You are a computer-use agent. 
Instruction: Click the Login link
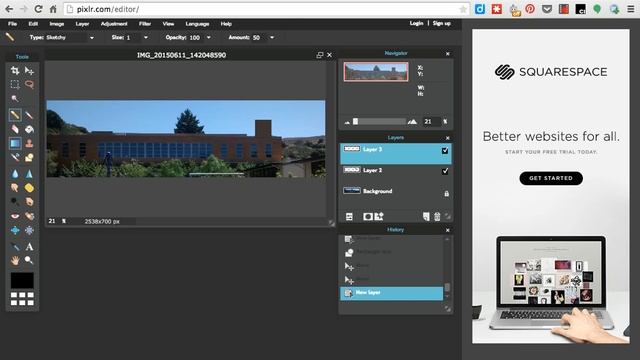[416, 23]
